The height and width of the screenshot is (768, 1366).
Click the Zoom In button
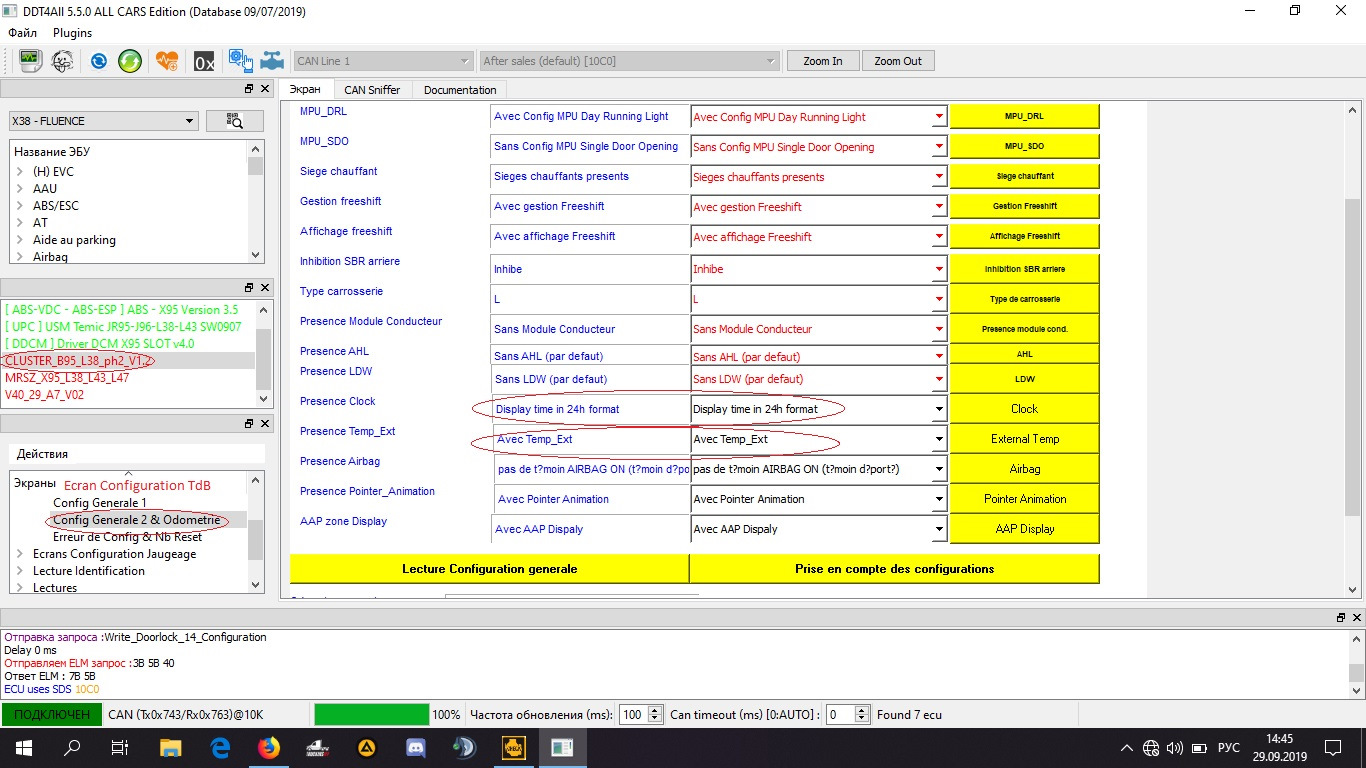[x=822, y=61]
